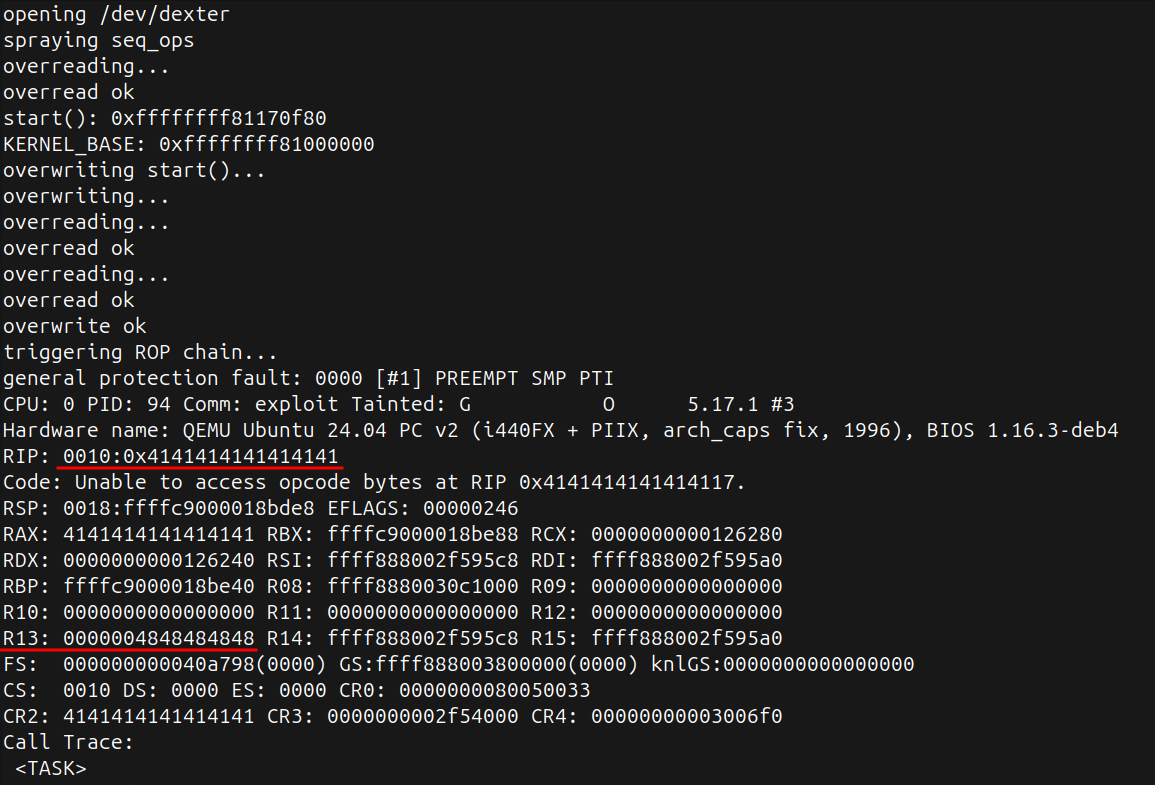Viewport: 1155px width, 785px height.
Task: Click the underlined R13 register value
Action: pos(158,638)
